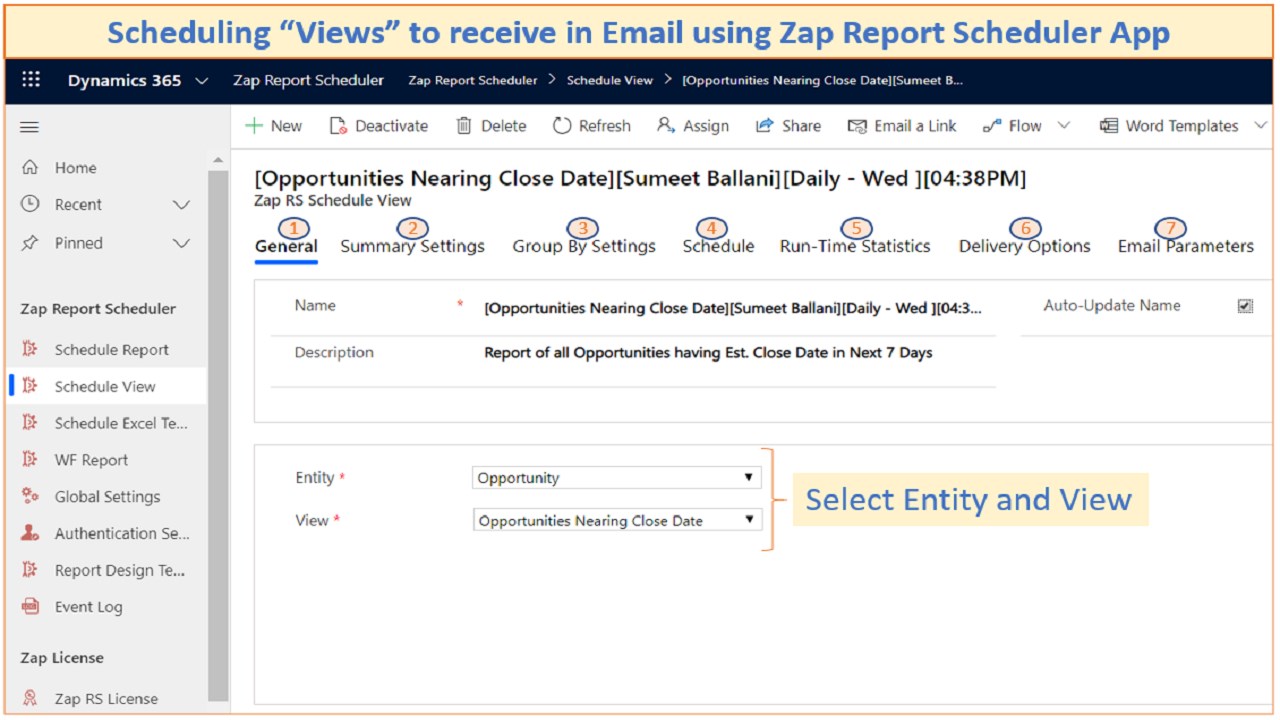Click the Assign person icon
1280x720 pixels.
pyautogui.click(x=666, y=125)
